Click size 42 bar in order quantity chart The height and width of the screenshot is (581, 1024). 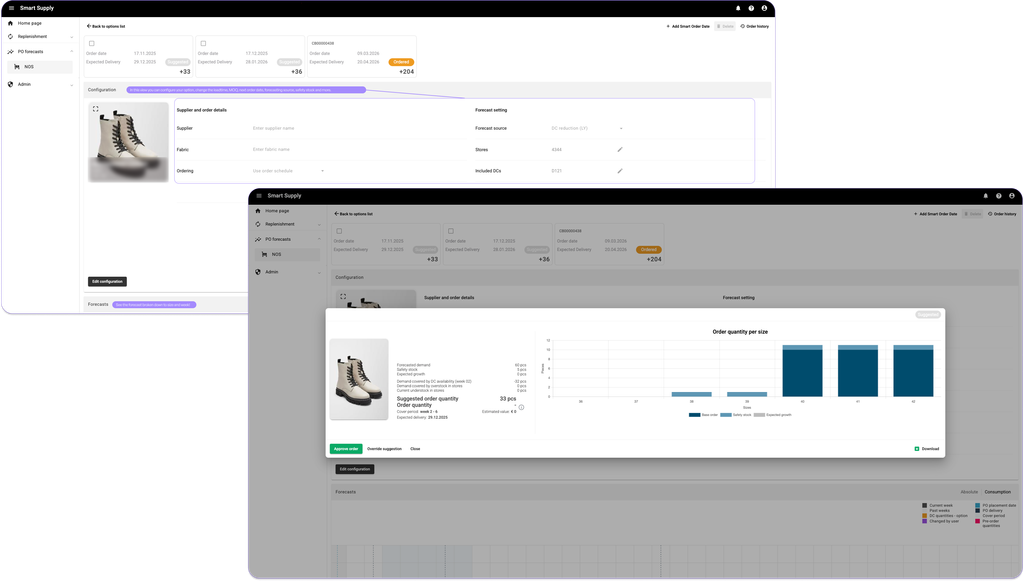[913, 370]
